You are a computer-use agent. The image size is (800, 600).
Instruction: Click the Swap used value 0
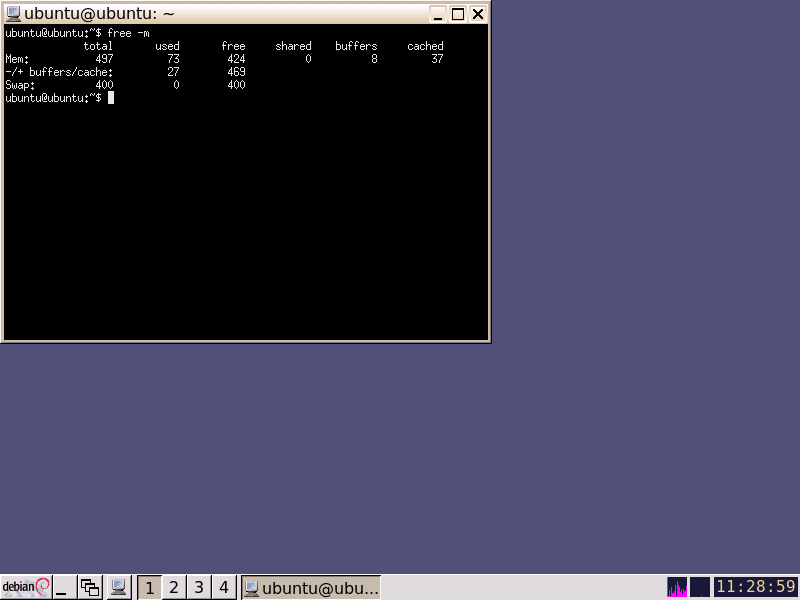pyautogui.click(x=176, y=85)
